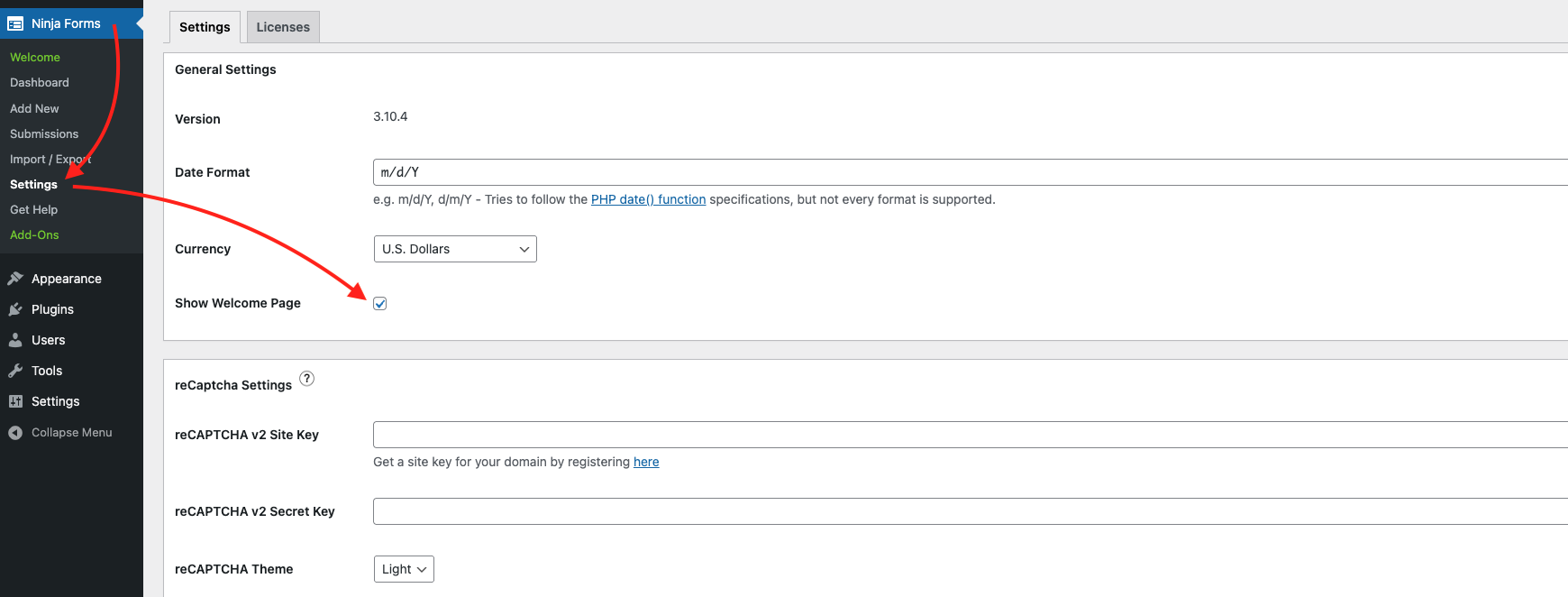
Task: Open the Plugins menu
Action: [x=52, y=309]
